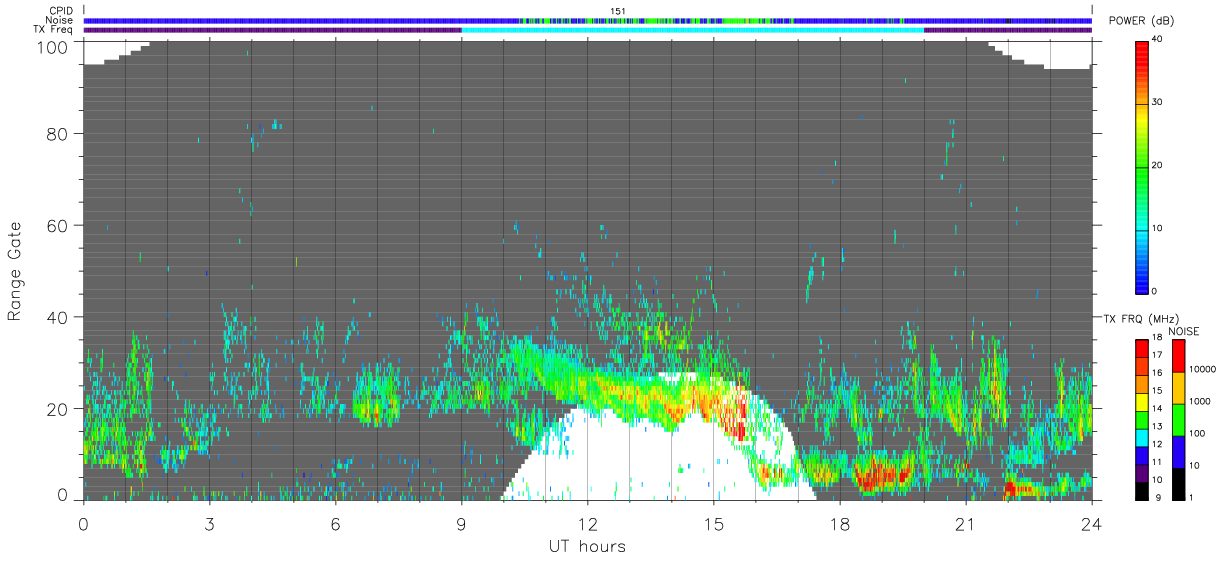Viewport: 1228px width, 567px height.
Task: Click the CPID value 151
Action: point(618,11)
